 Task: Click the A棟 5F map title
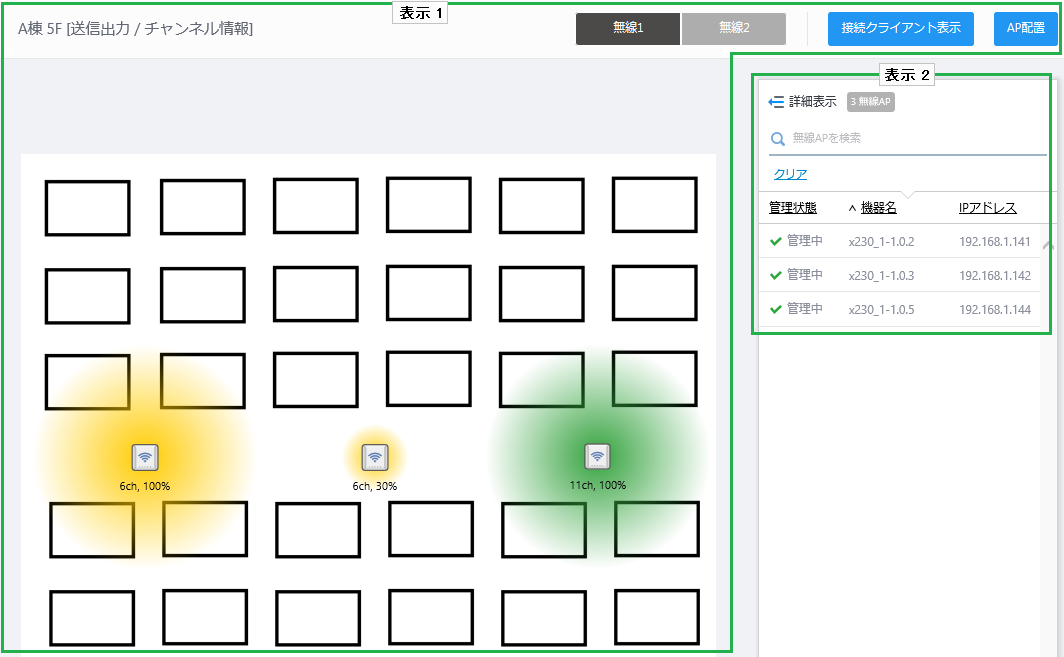[135, 29]
